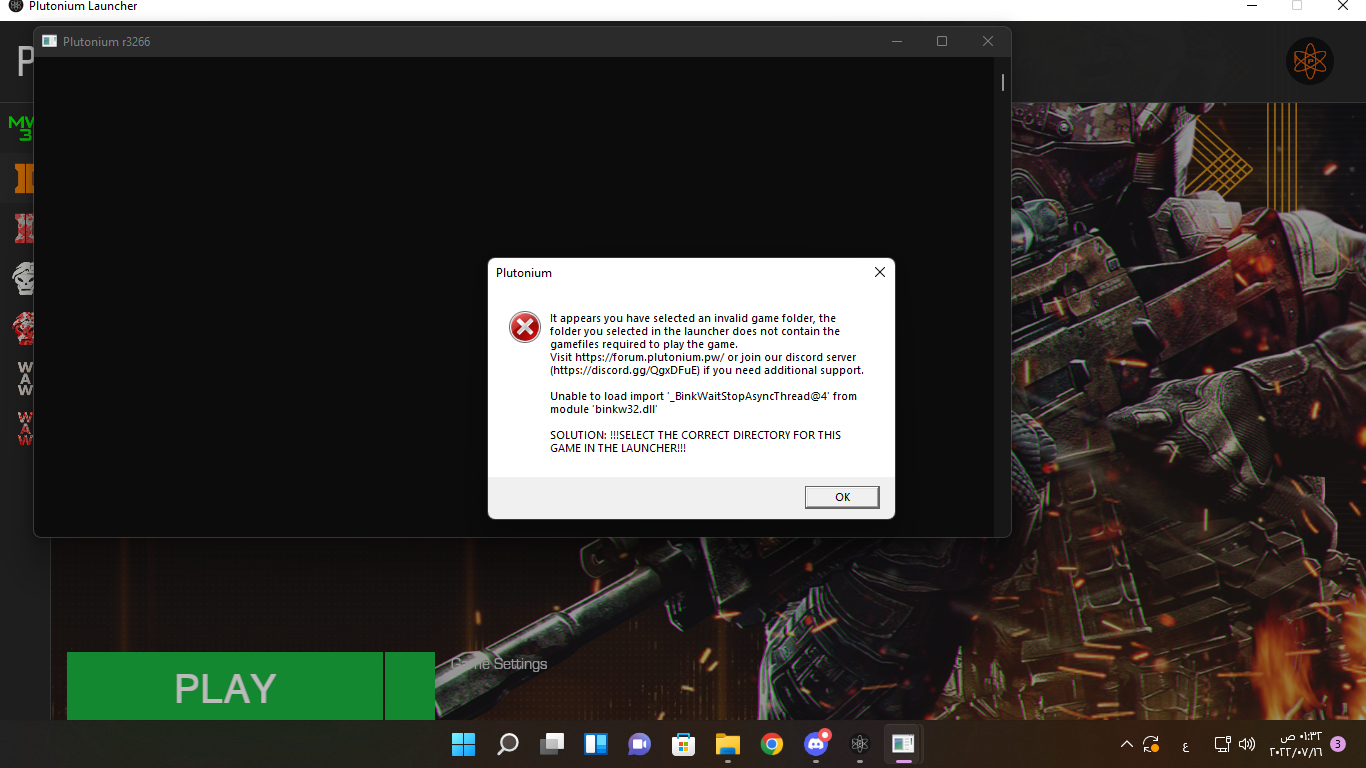Viewport: 1366px width, 768px height.
Task: Click the sync status tray icon
Action: tap(1152, 744)
